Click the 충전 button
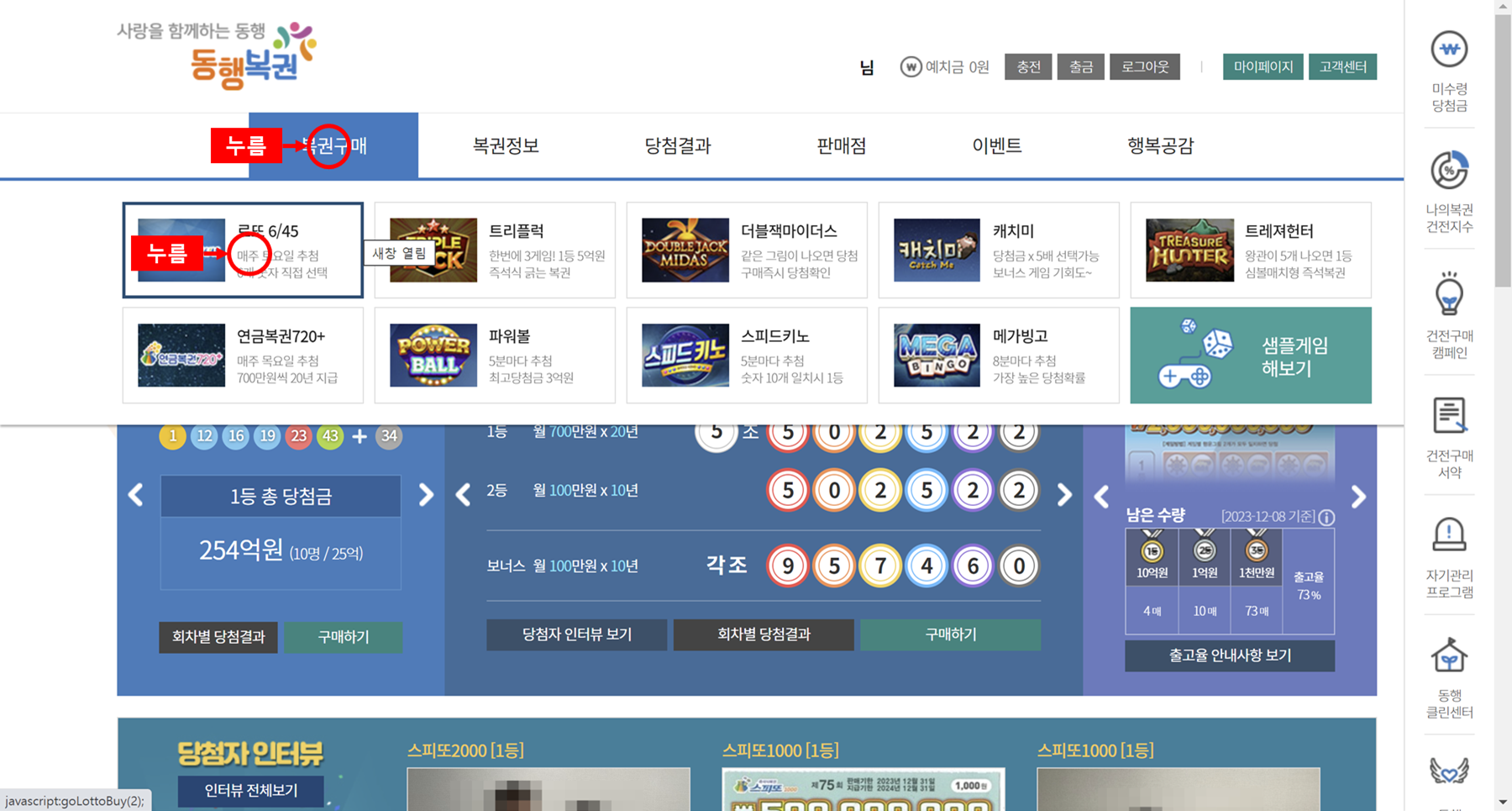The width and height of the screenshot is (1512, 811). click(1028, 66)
